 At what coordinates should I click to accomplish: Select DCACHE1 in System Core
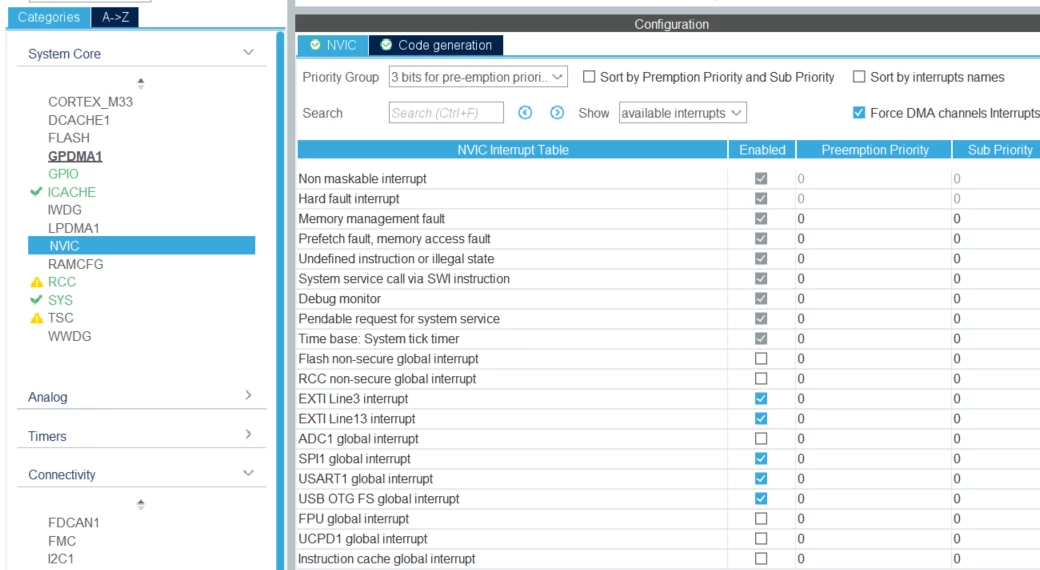click(79, 120)
